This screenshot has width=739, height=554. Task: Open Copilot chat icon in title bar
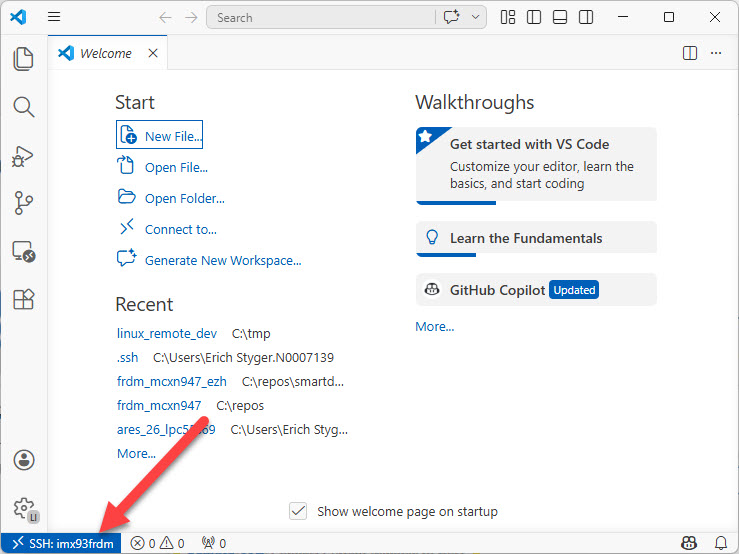452,17
